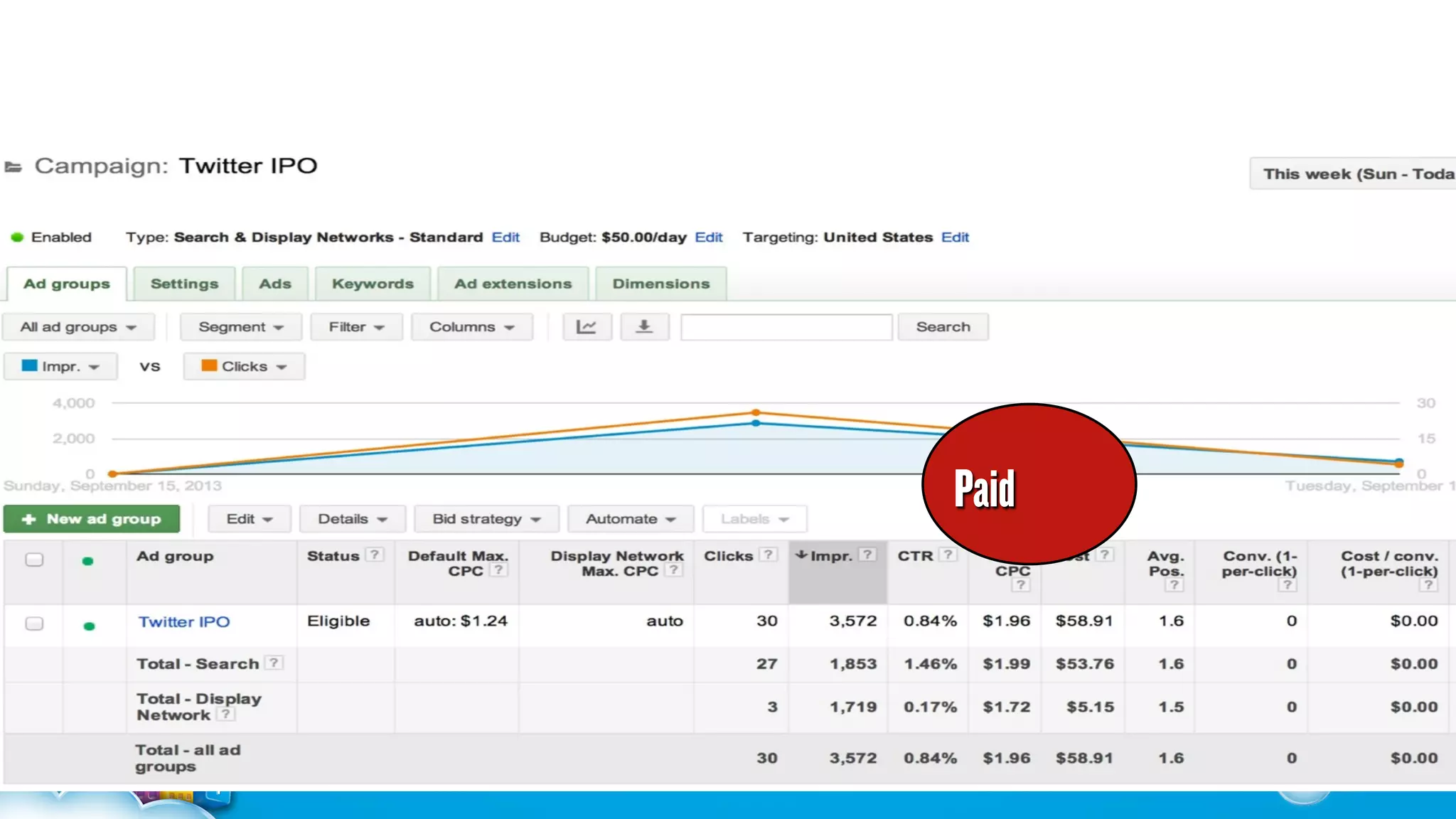This screenshot has width=1456, height=819.
Task: Check the select-all checkbox in table header
Action: (34, 560)
